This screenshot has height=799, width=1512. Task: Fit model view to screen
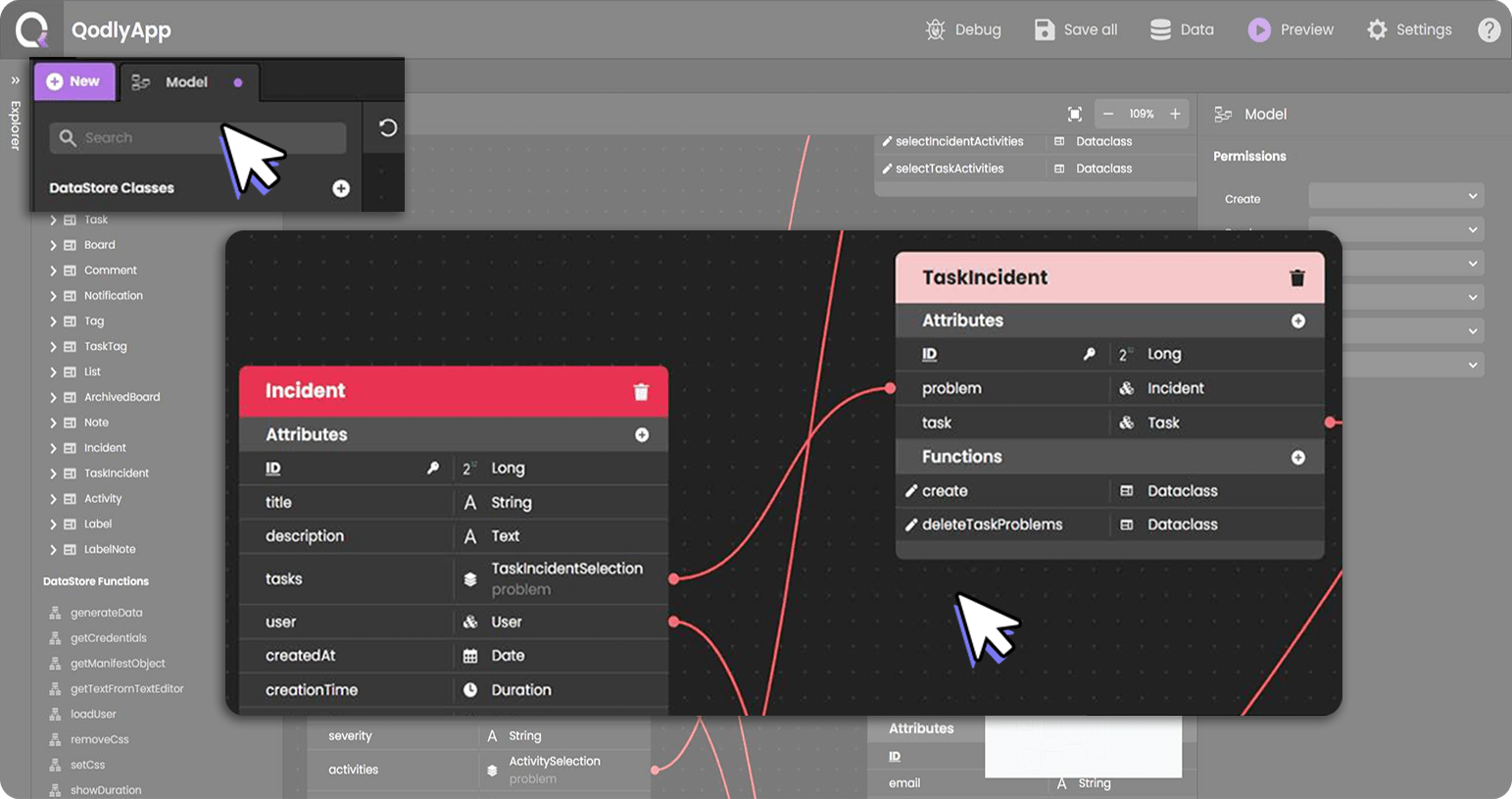click(1075, 114)
